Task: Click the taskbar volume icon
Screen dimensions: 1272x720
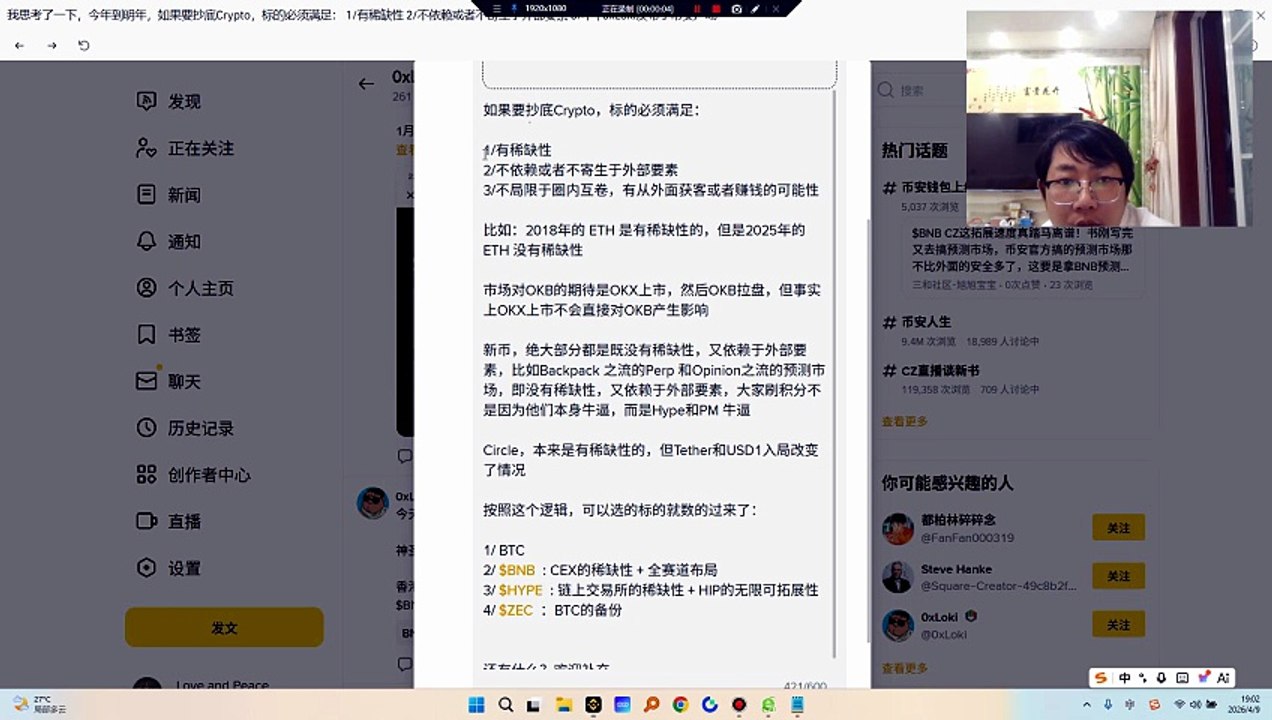Action: click(1198, 704)
